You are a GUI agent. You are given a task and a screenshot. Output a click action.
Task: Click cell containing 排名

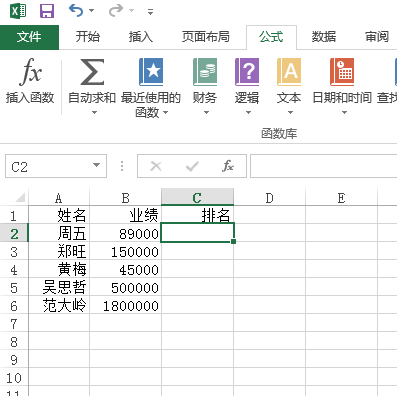point(197,215)
